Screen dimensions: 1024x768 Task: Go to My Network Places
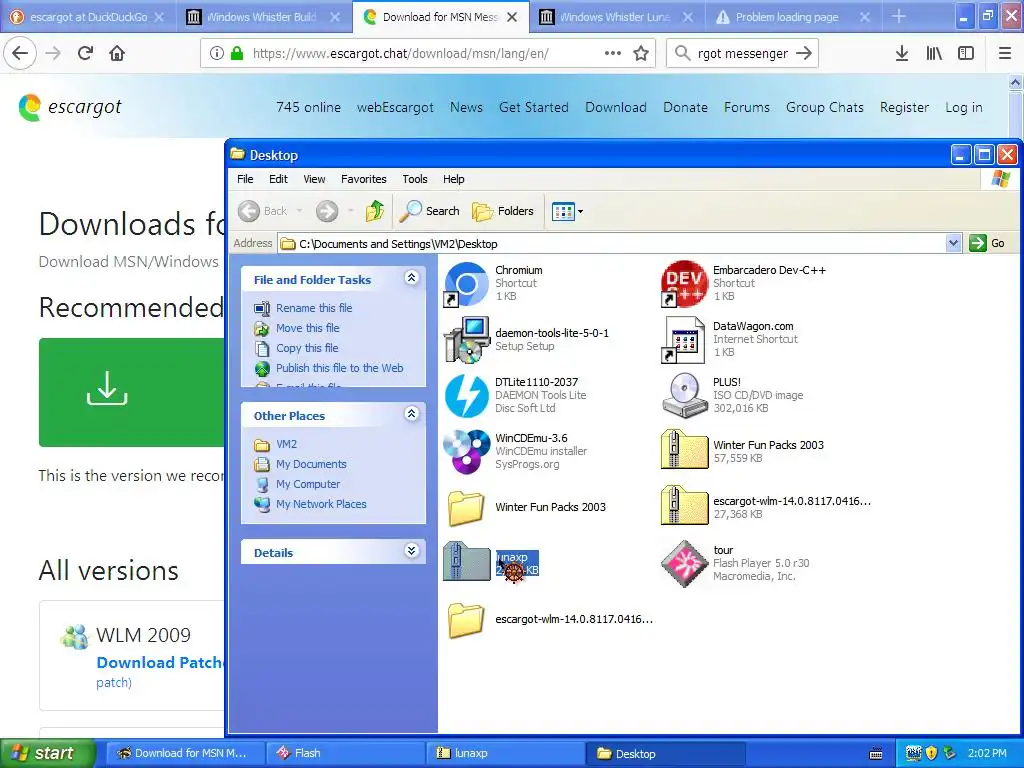point(321,504)
